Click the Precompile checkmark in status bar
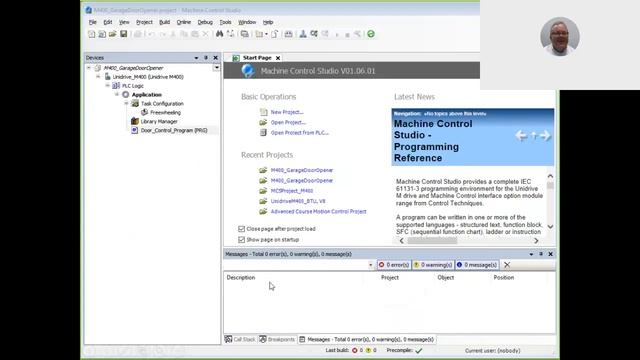The height and width of the screenshot is (360, 640). coord(419,350)
